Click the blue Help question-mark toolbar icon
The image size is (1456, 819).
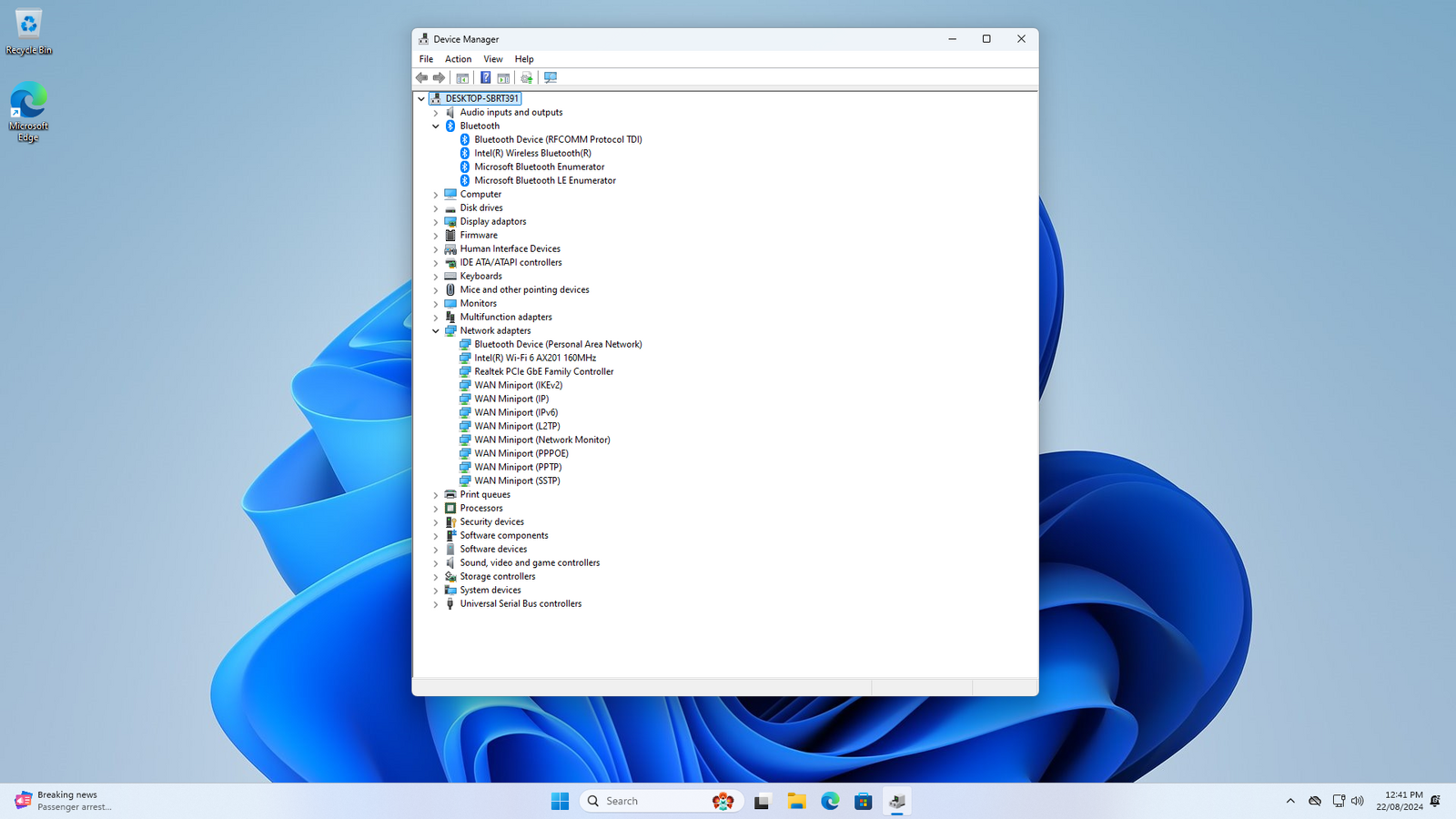pyautogui.click(x=486, y=77)
